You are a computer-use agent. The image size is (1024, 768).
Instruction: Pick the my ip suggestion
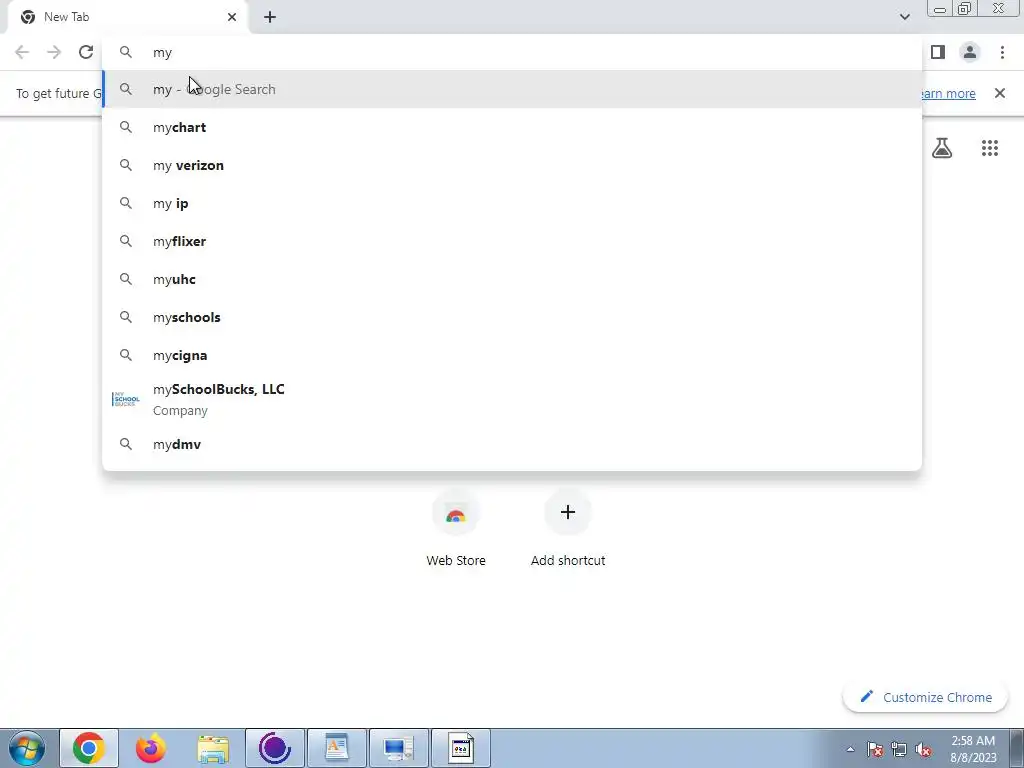coord(512,203)
